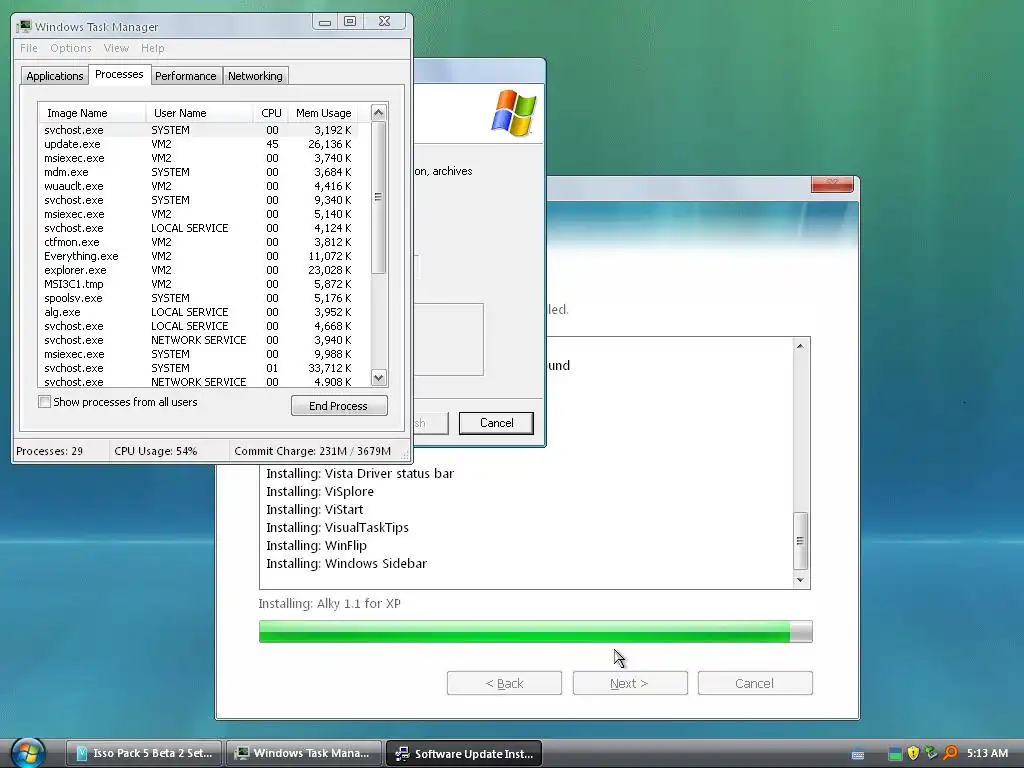Screen dimensions: 1024x768
Task: Click 'Installing: Vista Driver status bar' log line
Action: (360, 473)
